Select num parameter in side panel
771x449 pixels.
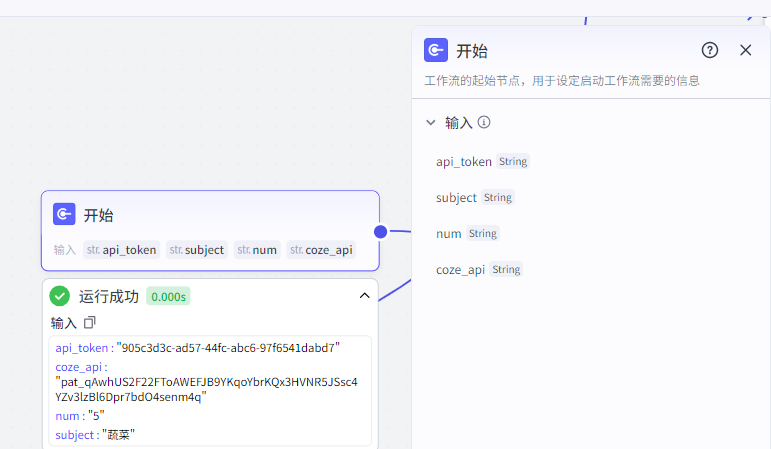(x=448, y=234)
